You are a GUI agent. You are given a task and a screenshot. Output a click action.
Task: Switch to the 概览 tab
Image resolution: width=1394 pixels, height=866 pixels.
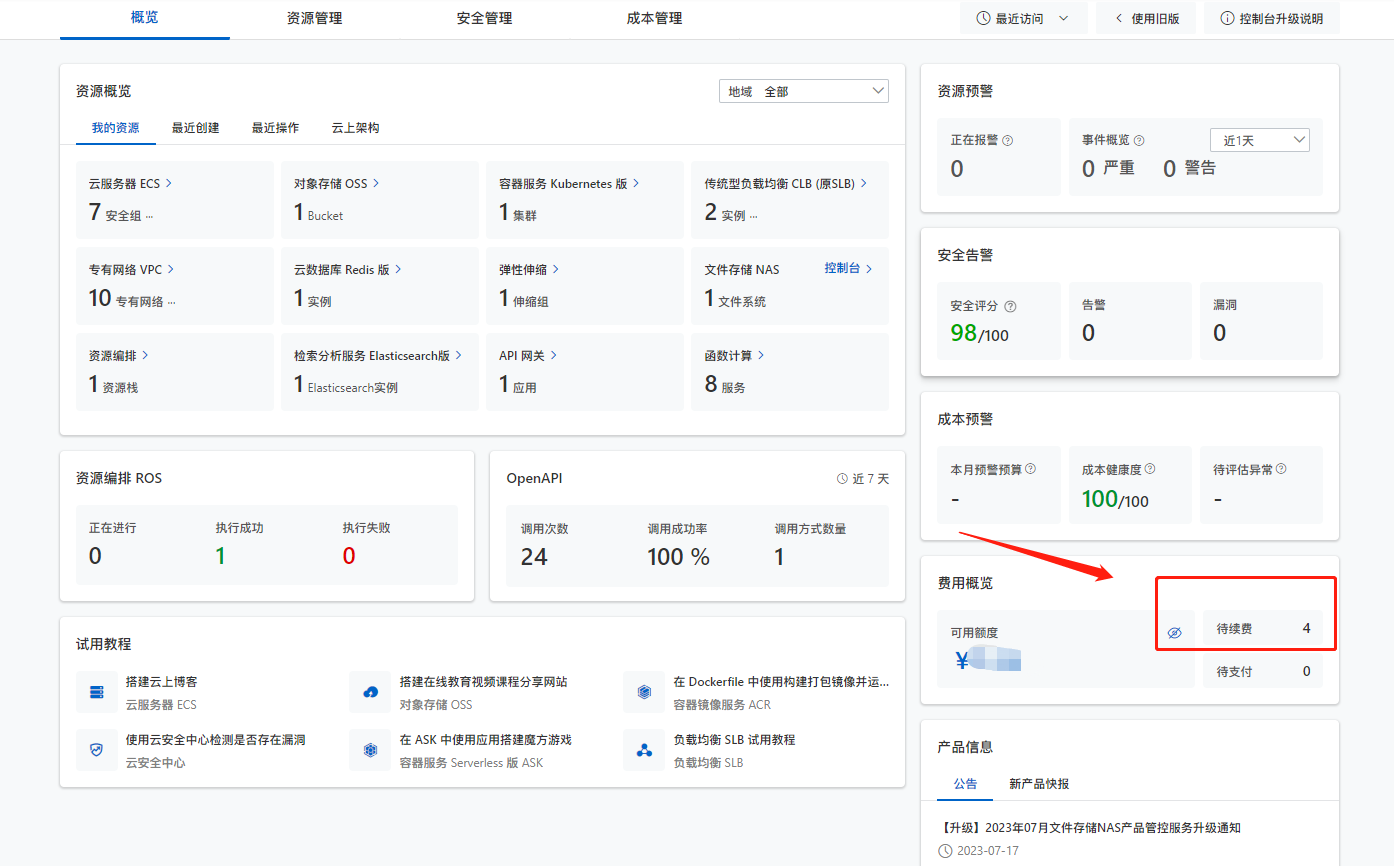(x=145, y=18)
